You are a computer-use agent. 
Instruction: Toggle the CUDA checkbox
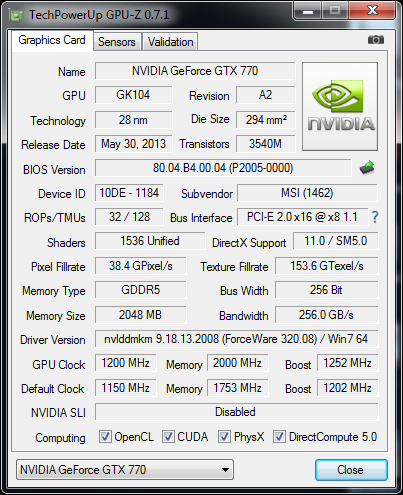[x=168, y=436]
